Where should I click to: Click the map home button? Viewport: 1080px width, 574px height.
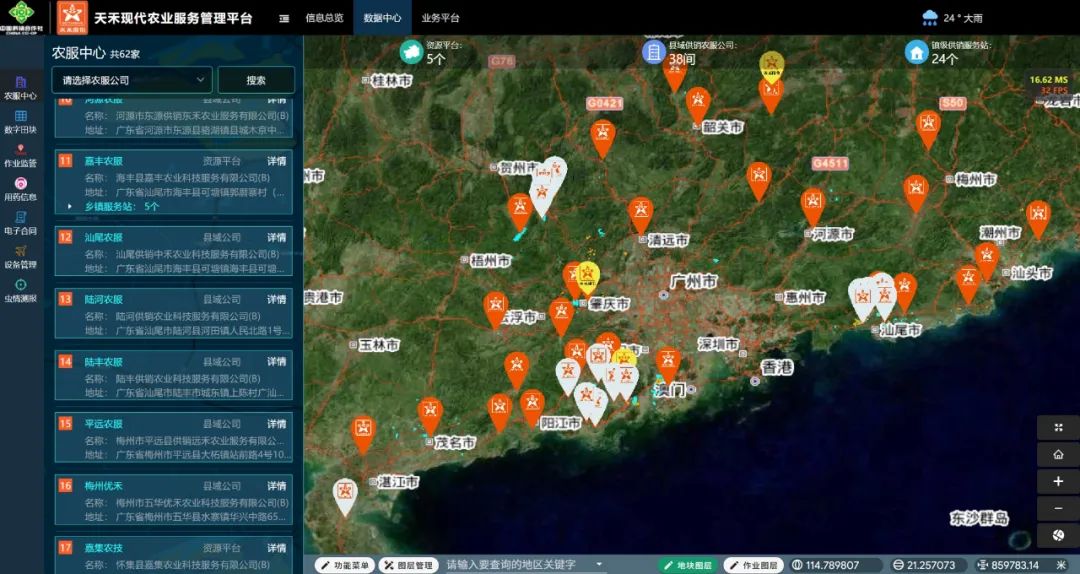tap(1058, 454)
